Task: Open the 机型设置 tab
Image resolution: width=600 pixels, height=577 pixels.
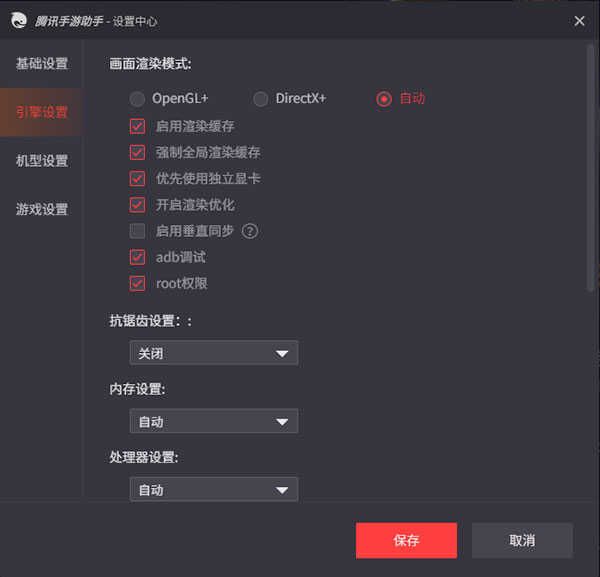Action: [x=41, y=161]
